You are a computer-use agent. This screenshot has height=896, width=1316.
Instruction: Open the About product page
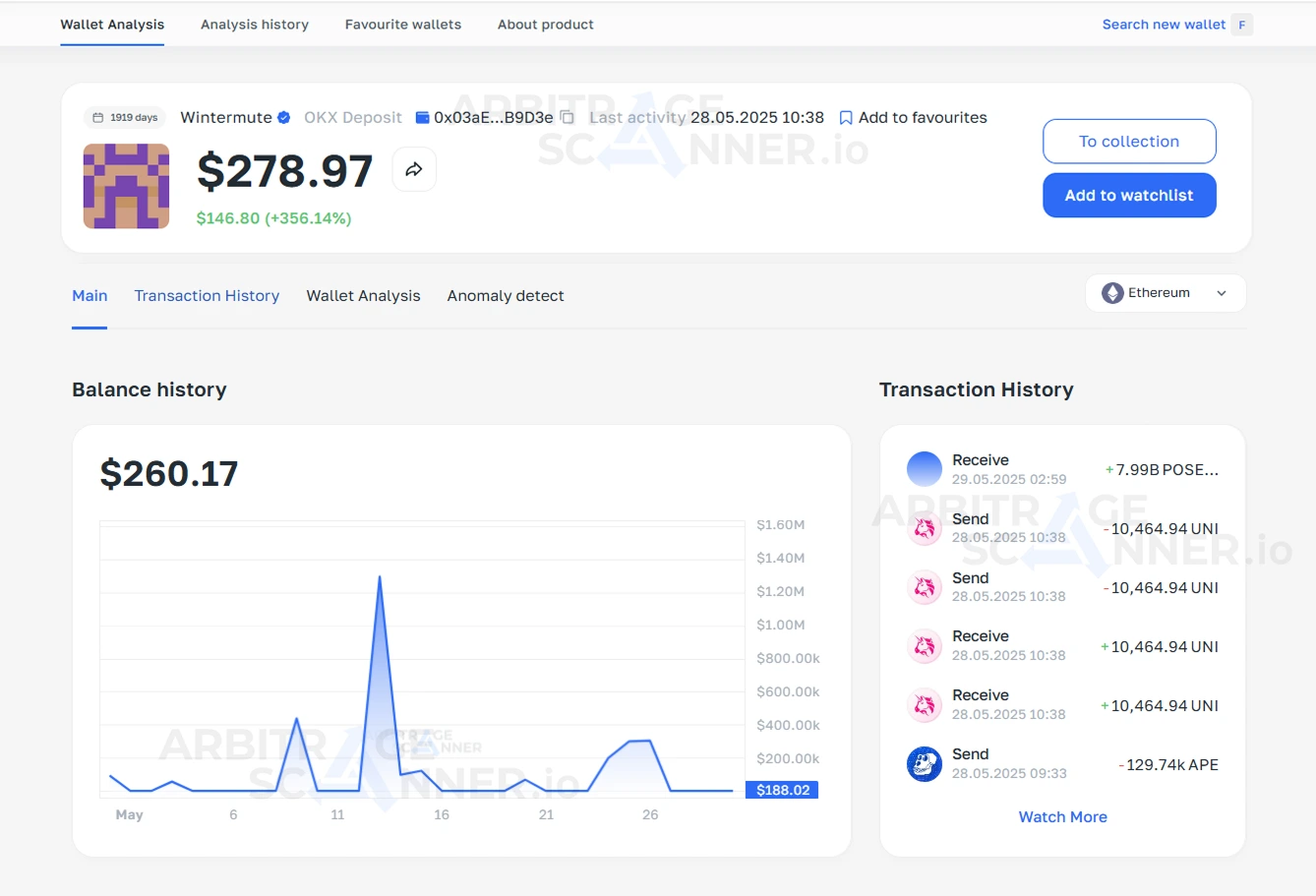pos(546,25)
